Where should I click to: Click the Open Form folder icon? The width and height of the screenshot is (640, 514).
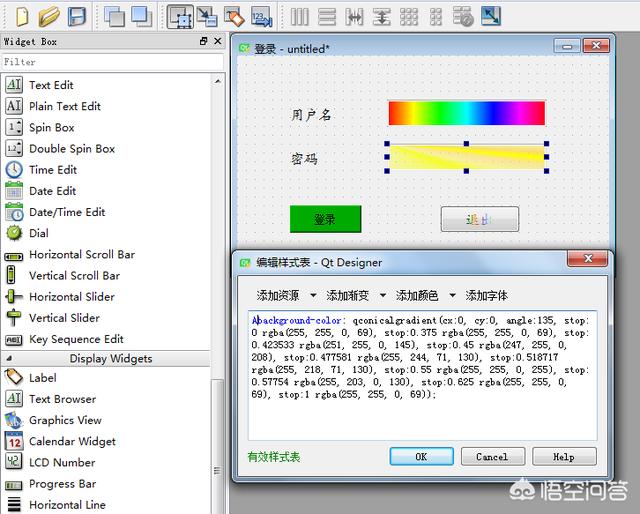pos(49,17)
